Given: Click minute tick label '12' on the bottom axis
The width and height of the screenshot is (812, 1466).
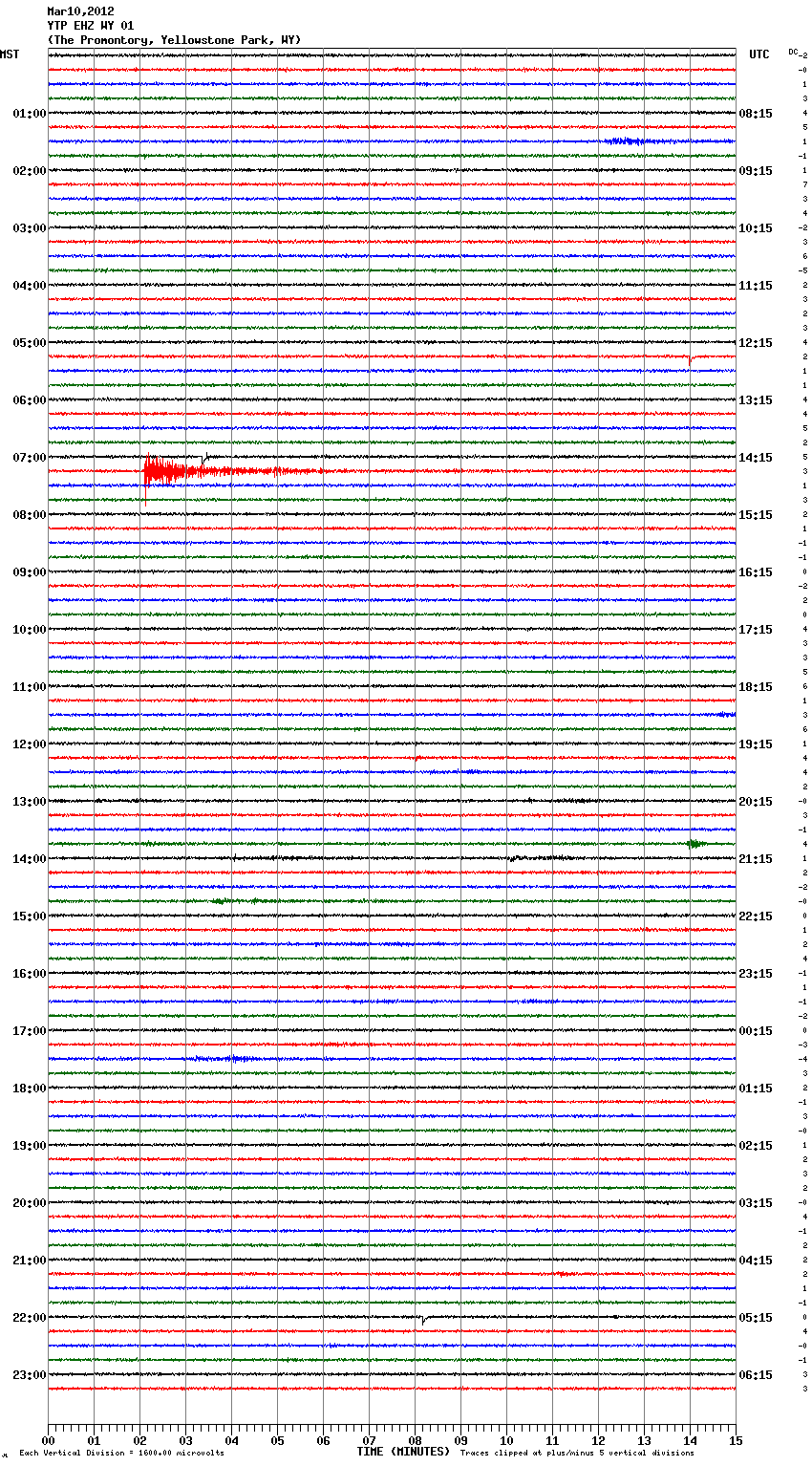Looking at the screenshot, I should coord(598,1440).
